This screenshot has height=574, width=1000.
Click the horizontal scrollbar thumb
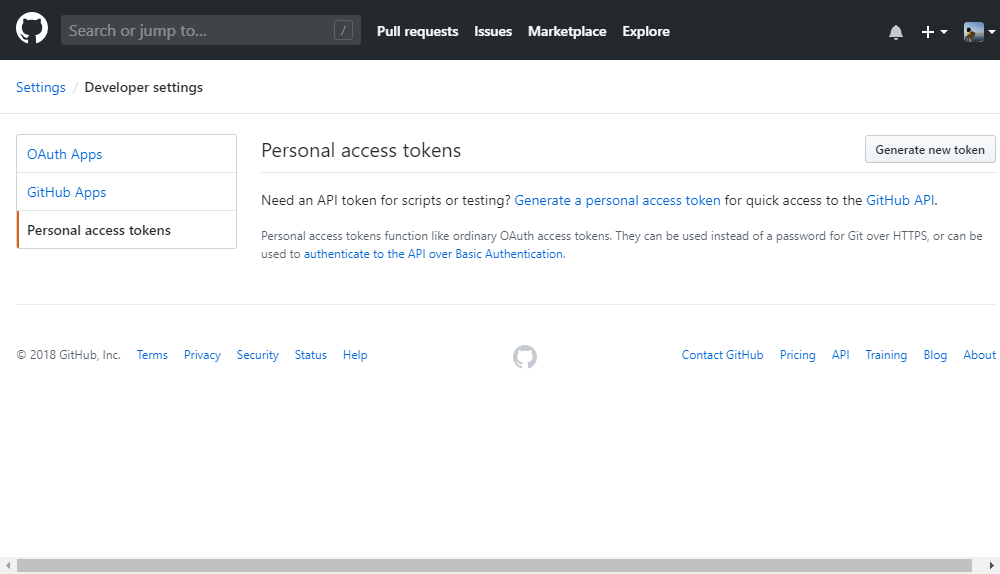click(494, 566)
